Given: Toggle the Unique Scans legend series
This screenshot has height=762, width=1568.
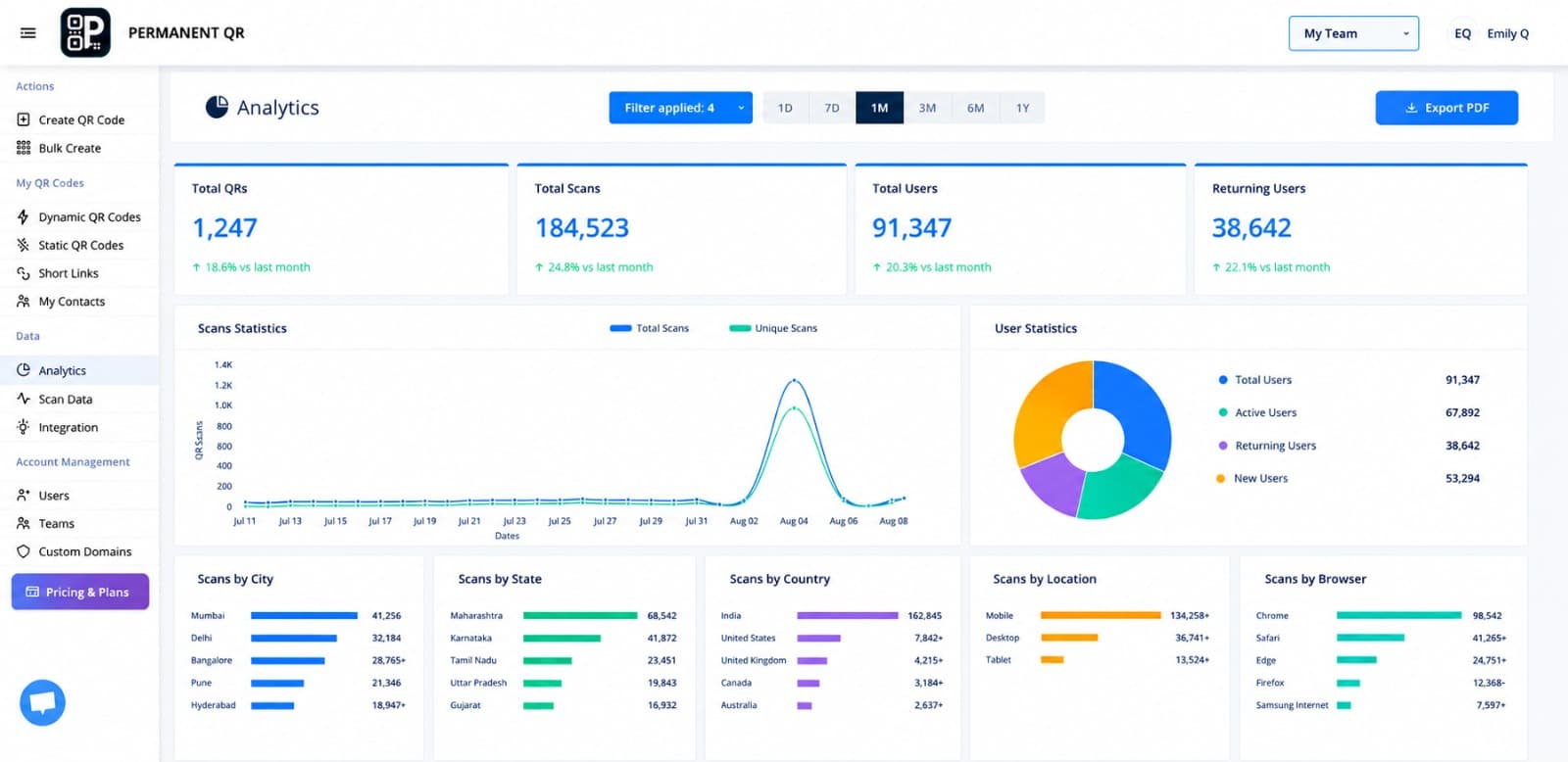Looking at the screenshot, I should [773, 328].
